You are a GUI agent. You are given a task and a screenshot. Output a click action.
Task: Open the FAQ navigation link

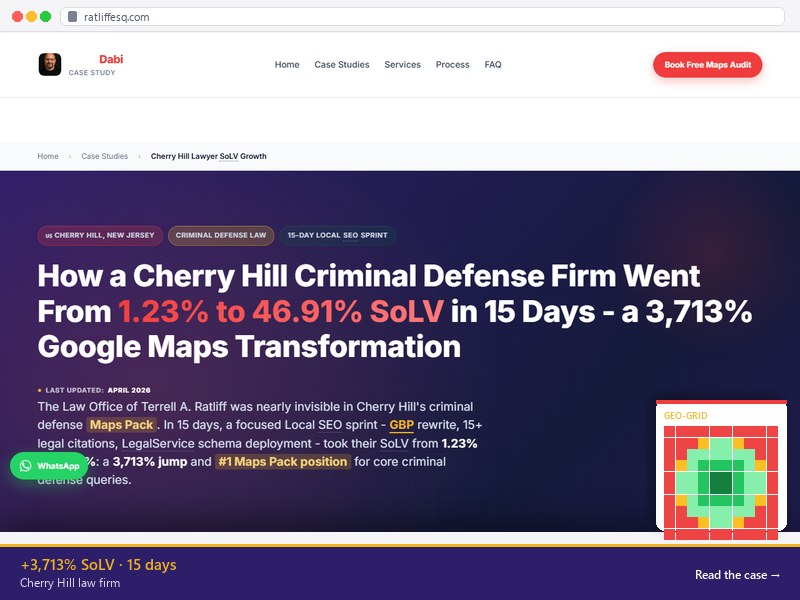pyautogui.click(x=493, y=65)
